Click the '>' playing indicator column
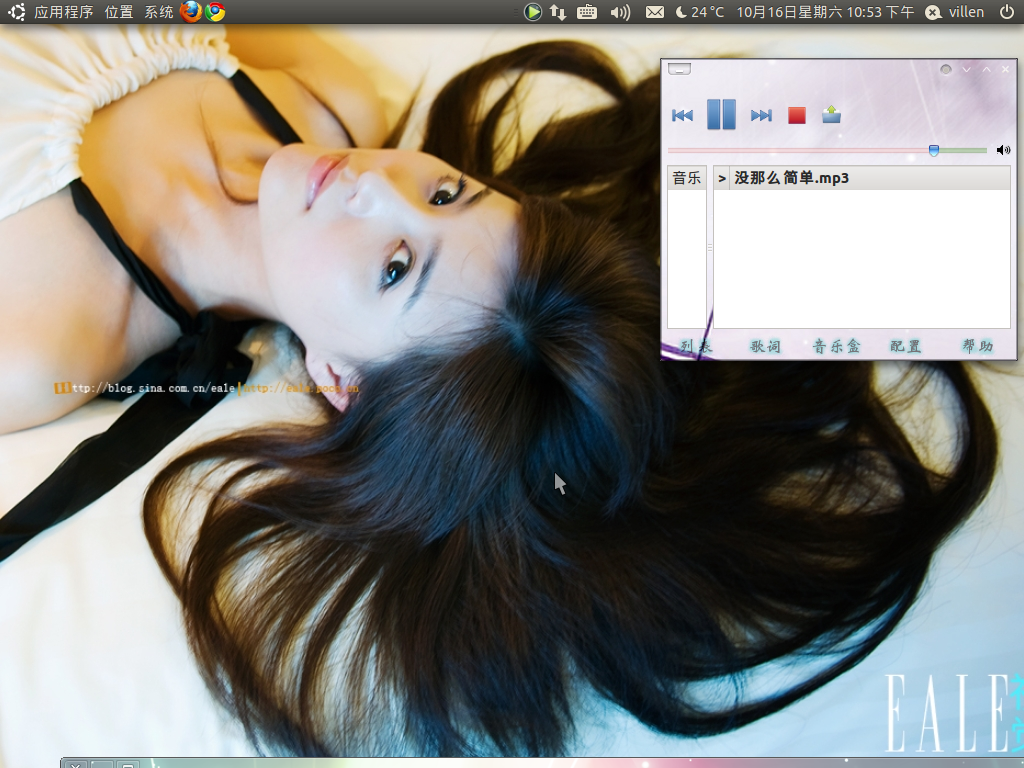 722,178
